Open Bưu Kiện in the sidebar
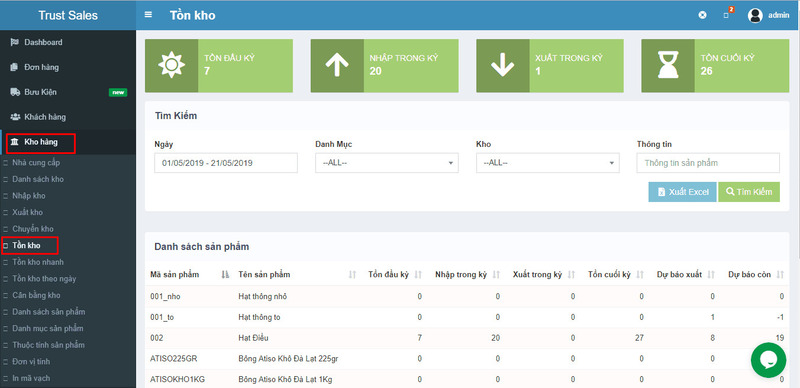Viewport: 800px width, 388px height. (68, 92)
